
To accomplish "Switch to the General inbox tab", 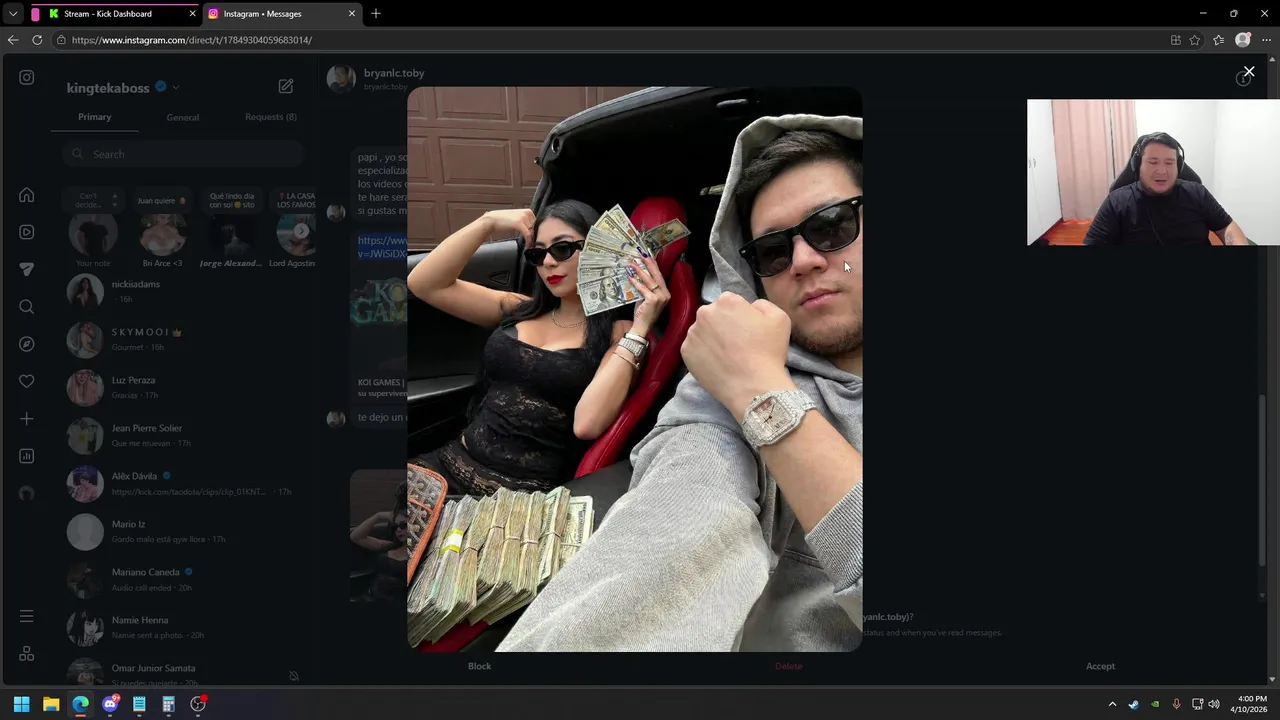I will point(183,117).
